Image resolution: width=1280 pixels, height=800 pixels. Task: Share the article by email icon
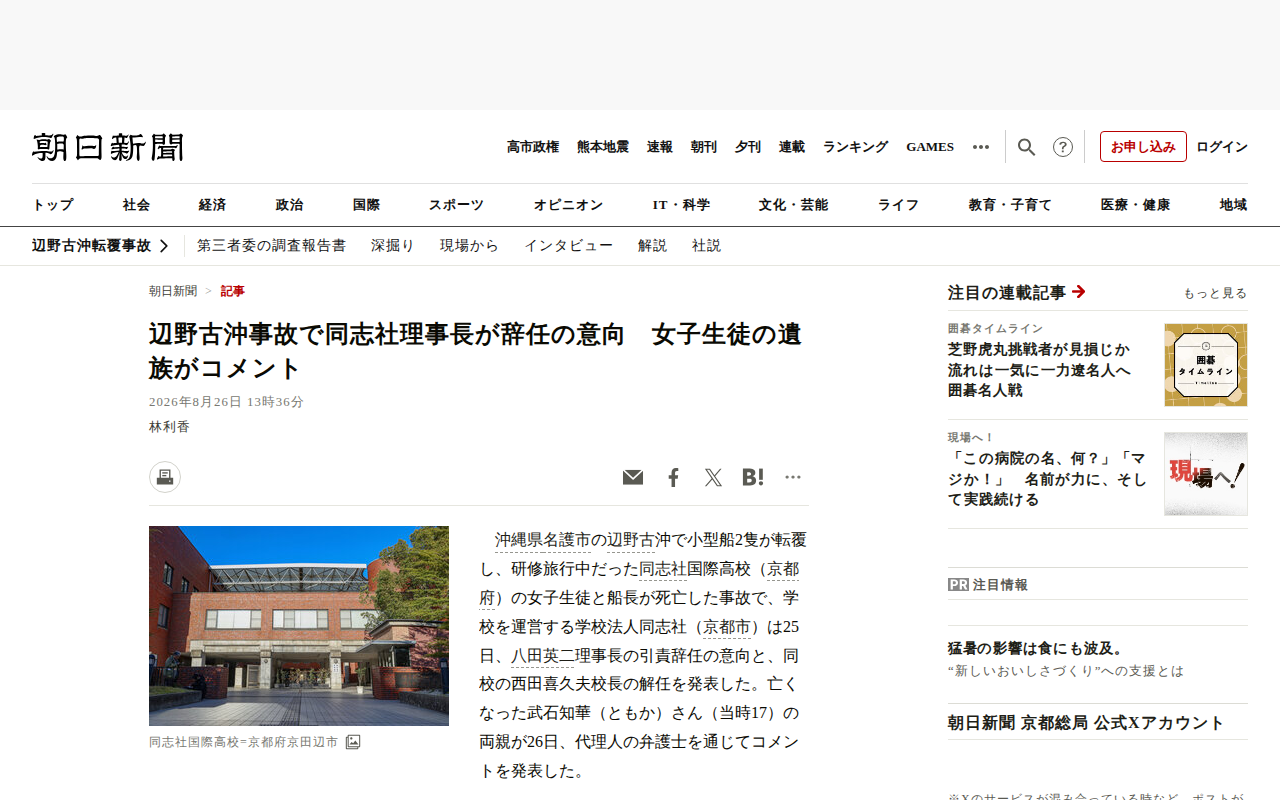(x=633, y=478)
